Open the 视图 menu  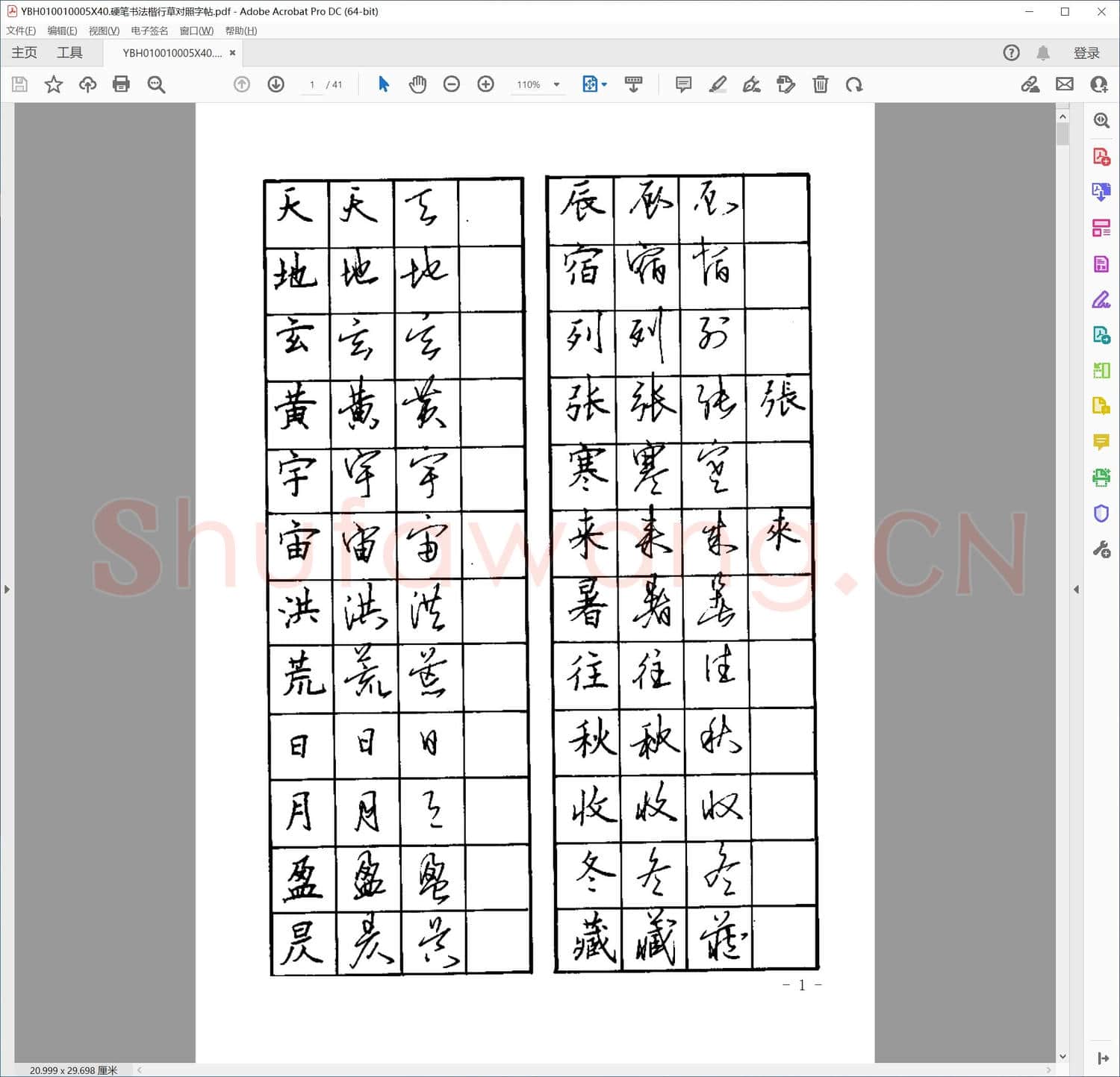point(104,31)
